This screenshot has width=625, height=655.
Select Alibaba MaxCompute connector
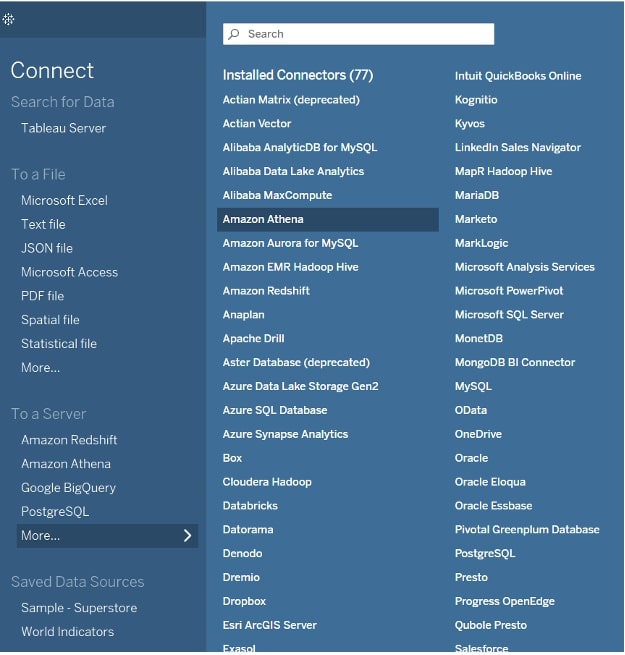pos(277,195)
